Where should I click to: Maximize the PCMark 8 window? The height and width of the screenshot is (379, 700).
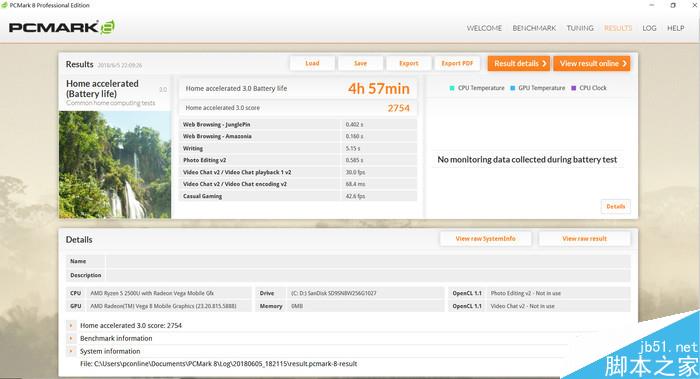pyautogui.click(x=673, y=5)
